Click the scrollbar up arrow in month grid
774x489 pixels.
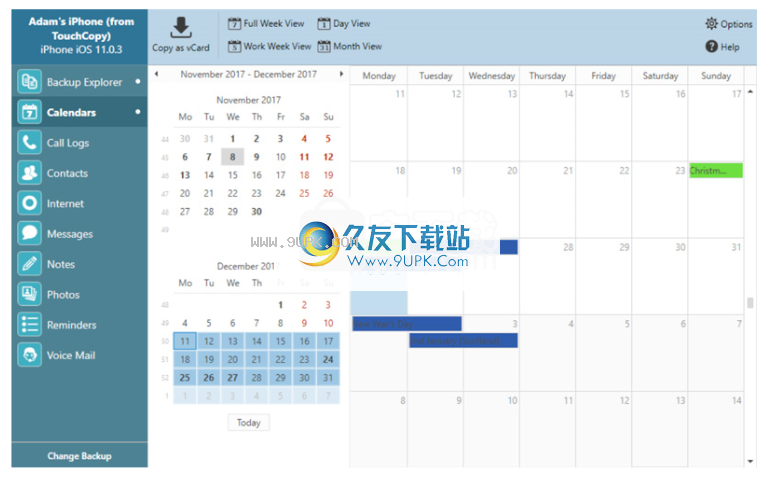coord(750,92)
